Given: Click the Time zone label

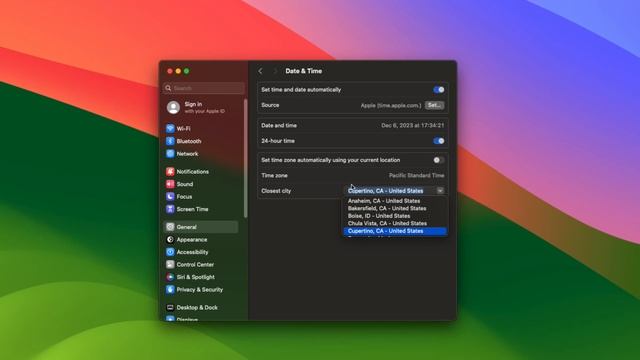Looking at the screenshot, I should click(274, 176).
